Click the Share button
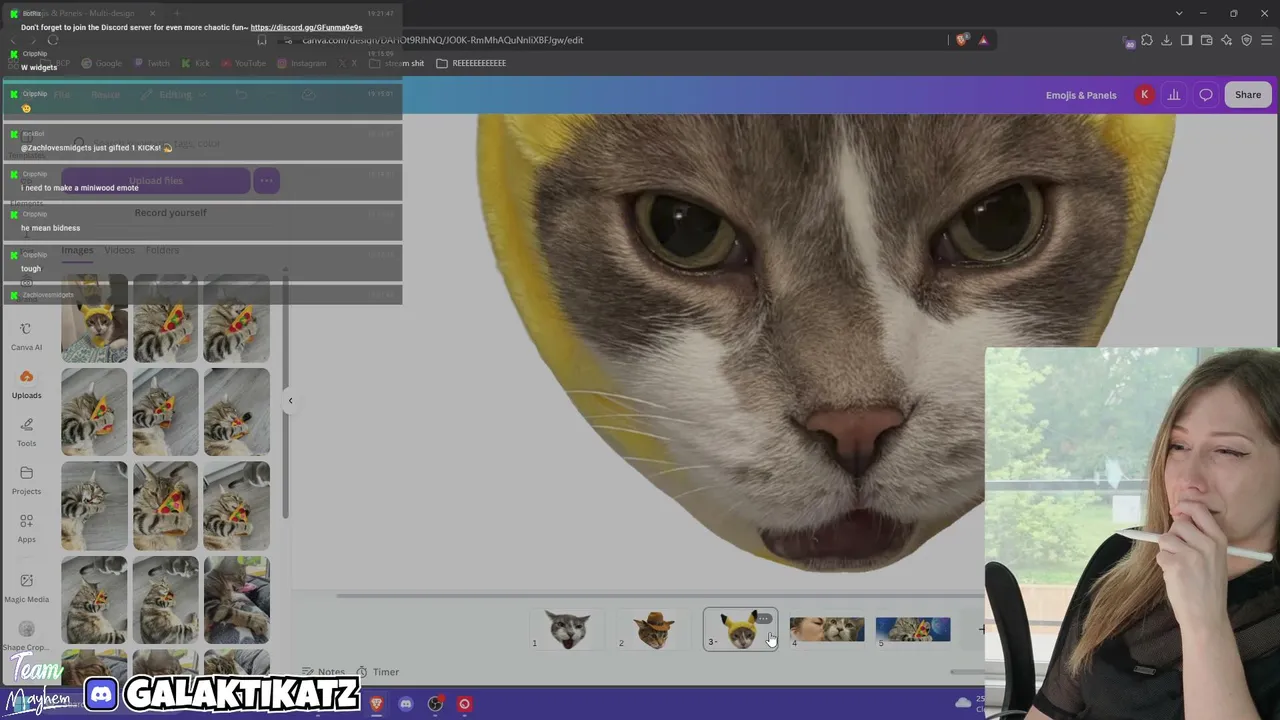The width and height of the screenshot is (1280, 720). click(x=1248, y=95)
